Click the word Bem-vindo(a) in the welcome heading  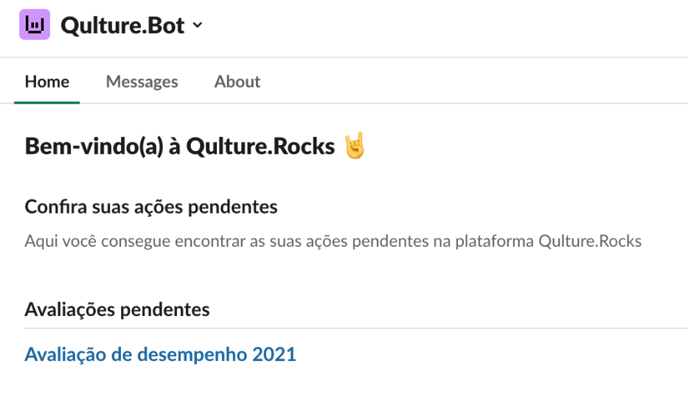pyautogui.click(x=94, y=146)
